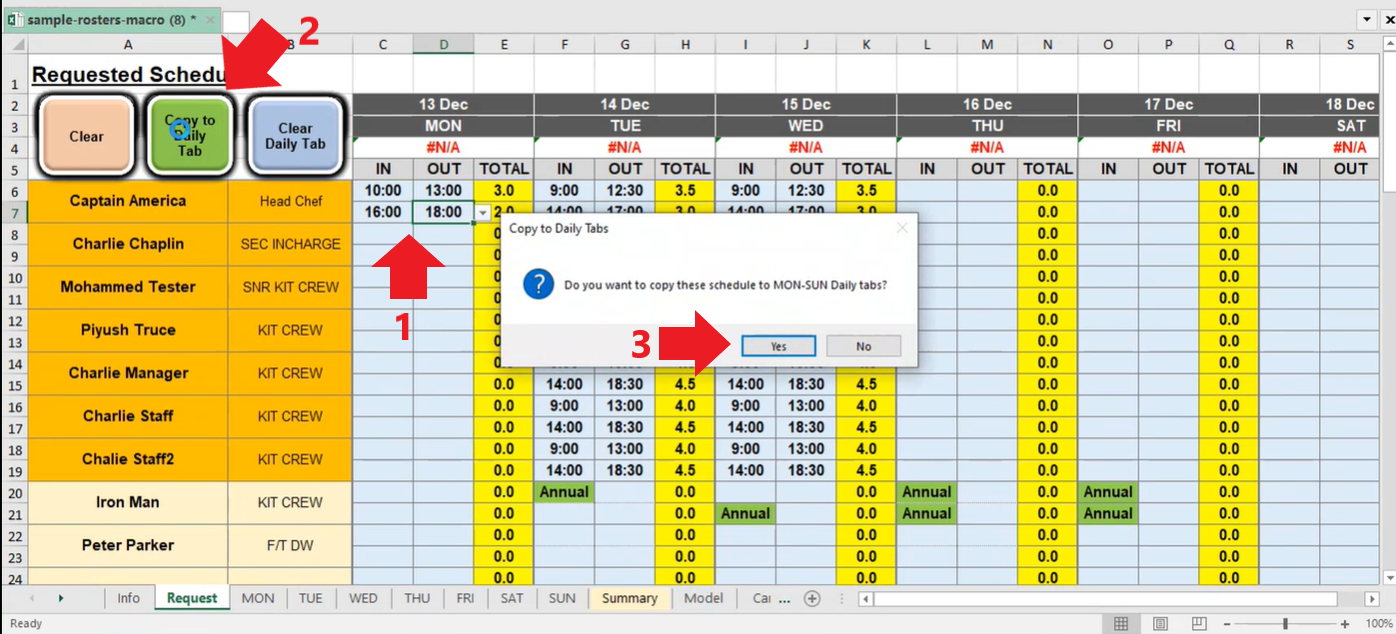1396x634 pixels.
Task: Switch to Normal view icon
Action: (1121, 624)
